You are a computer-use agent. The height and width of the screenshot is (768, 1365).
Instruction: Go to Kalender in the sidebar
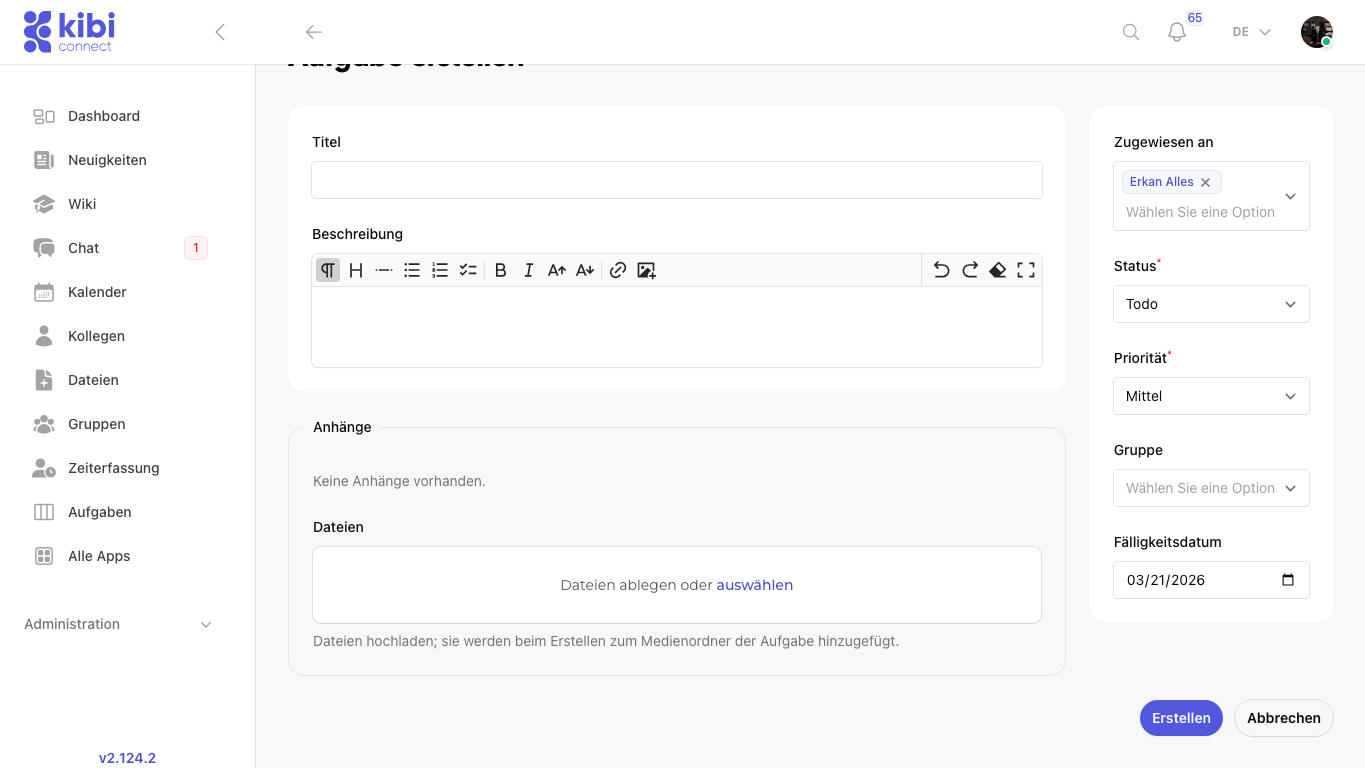point(97,292)
